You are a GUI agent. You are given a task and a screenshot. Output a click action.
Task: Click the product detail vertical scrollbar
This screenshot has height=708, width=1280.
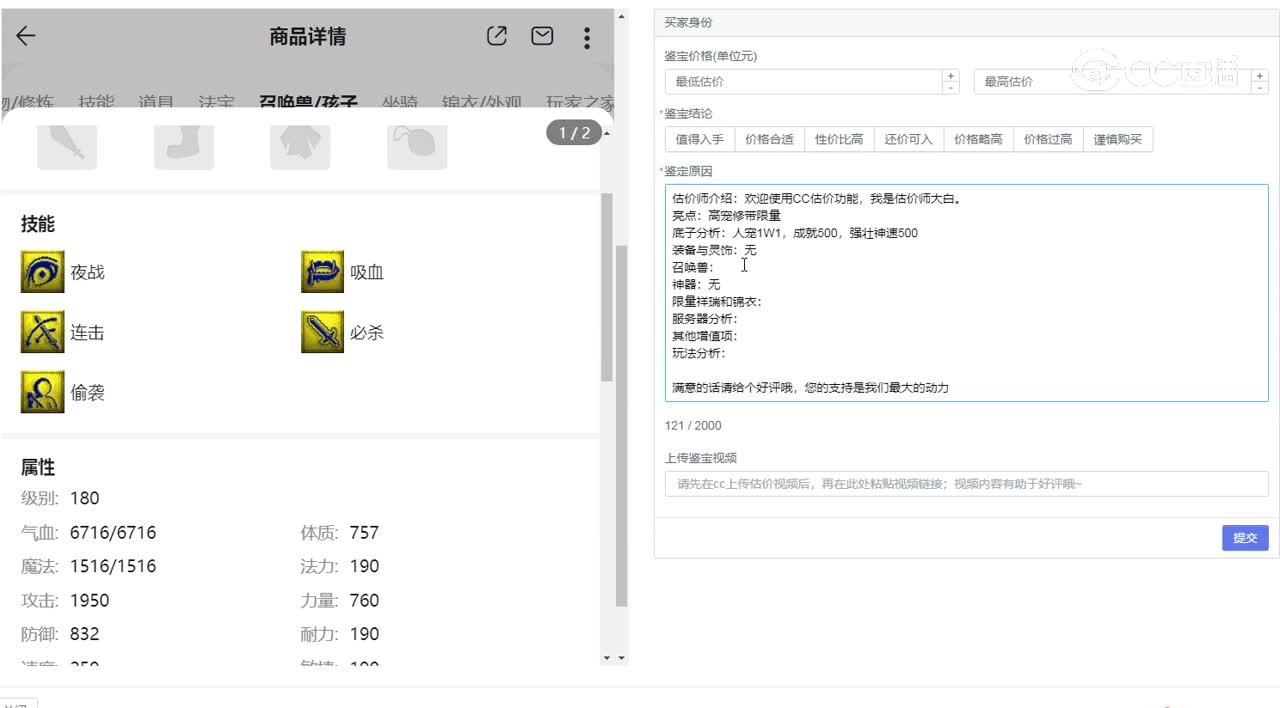point(607,290)
